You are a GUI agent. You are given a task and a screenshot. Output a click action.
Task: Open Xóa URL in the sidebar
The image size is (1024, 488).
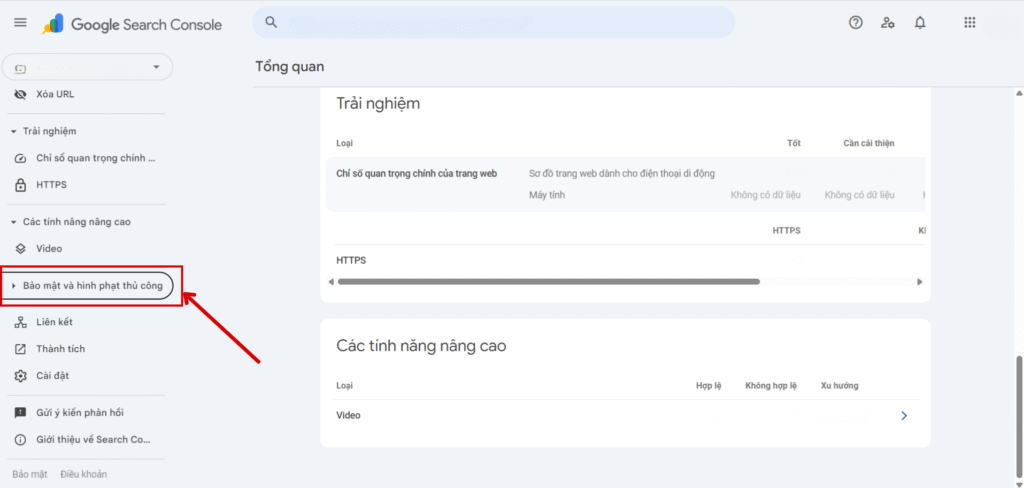coord(55,94)
